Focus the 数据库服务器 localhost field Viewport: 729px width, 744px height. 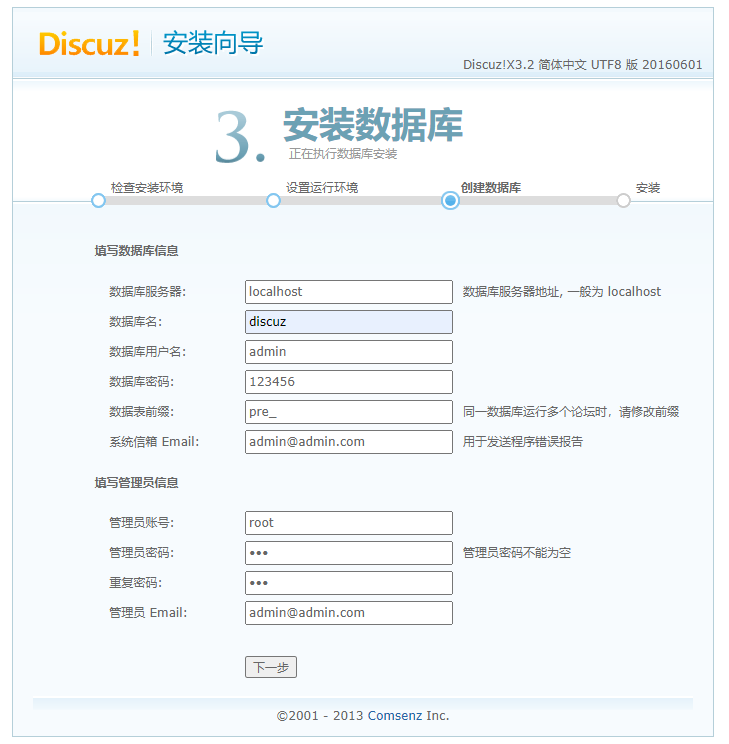(x=349, y=292)
